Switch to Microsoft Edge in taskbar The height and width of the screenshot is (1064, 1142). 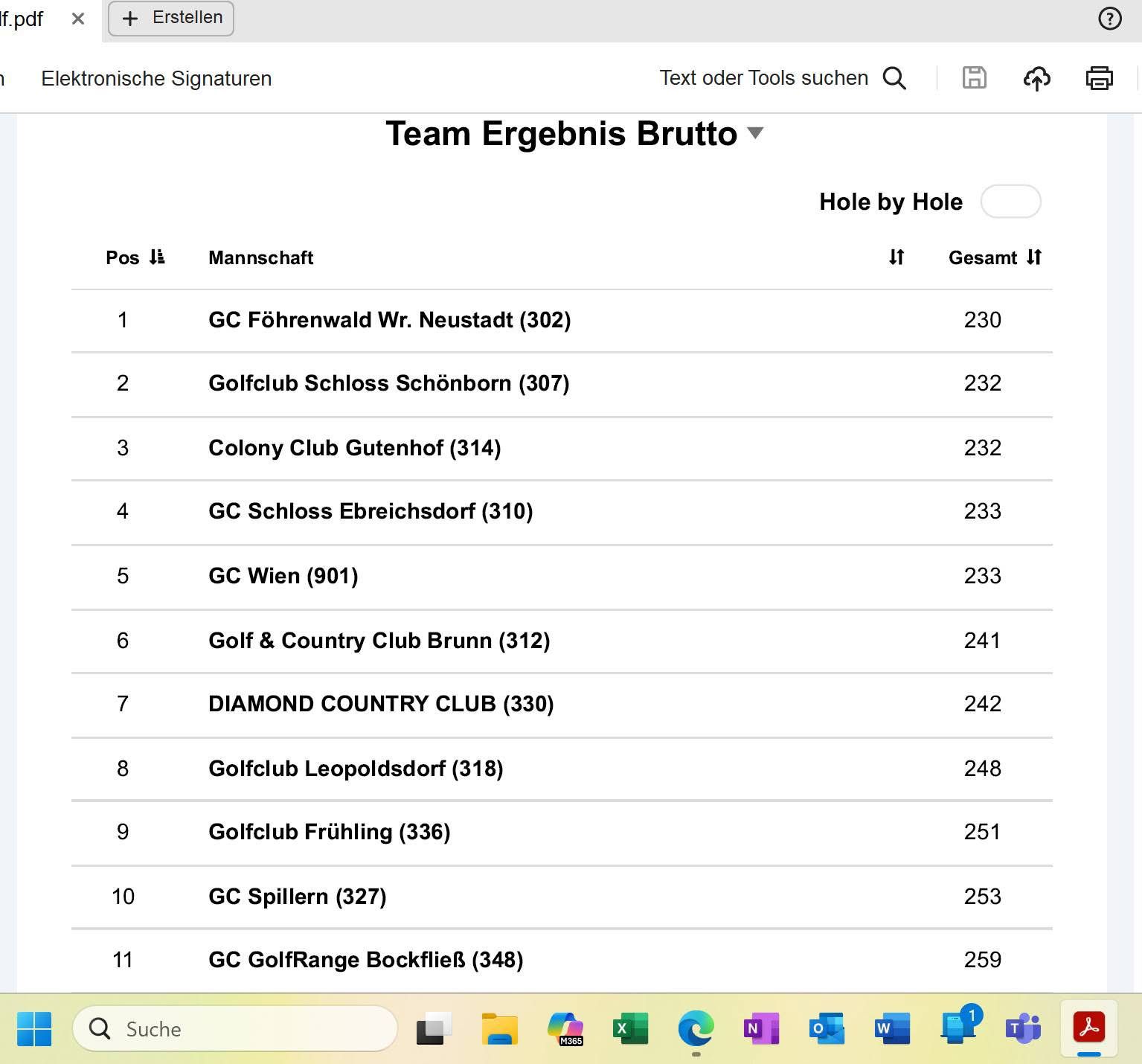click(696, 1029)
